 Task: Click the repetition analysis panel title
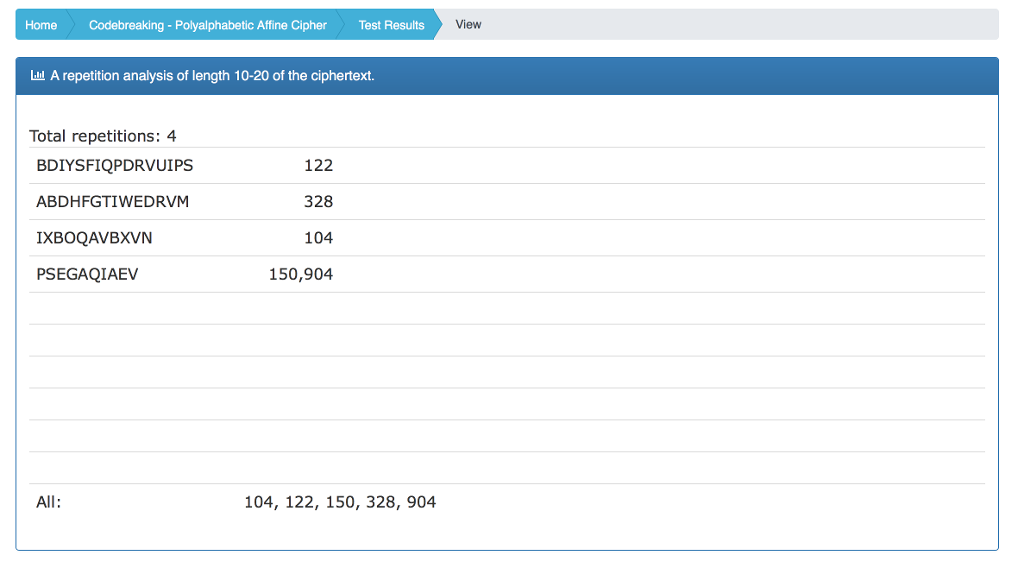tap(212, 76)
